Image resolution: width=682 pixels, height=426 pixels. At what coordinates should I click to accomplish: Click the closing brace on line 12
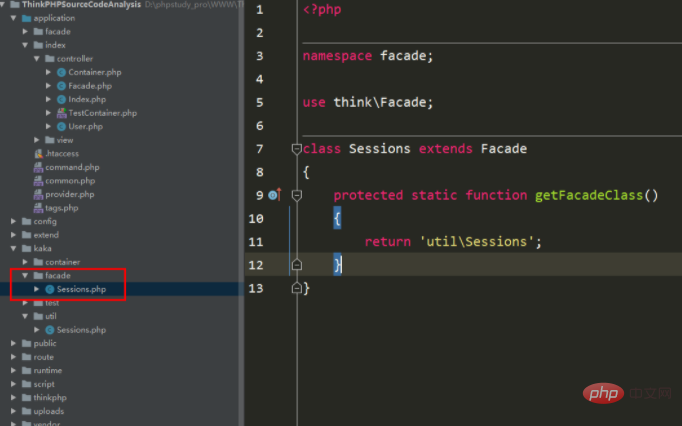point(338,265)
